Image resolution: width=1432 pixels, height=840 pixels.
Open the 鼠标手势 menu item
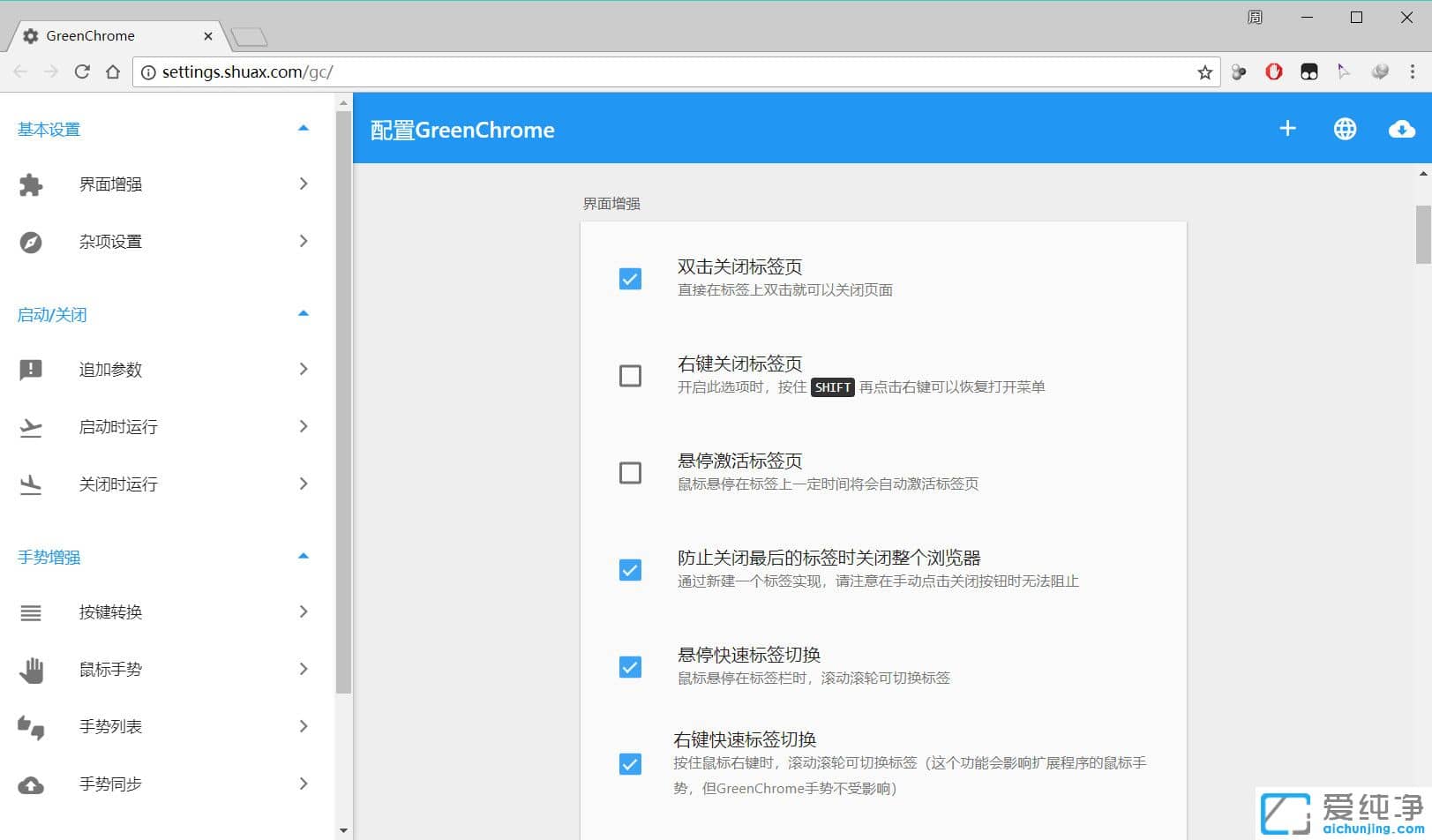168,670
